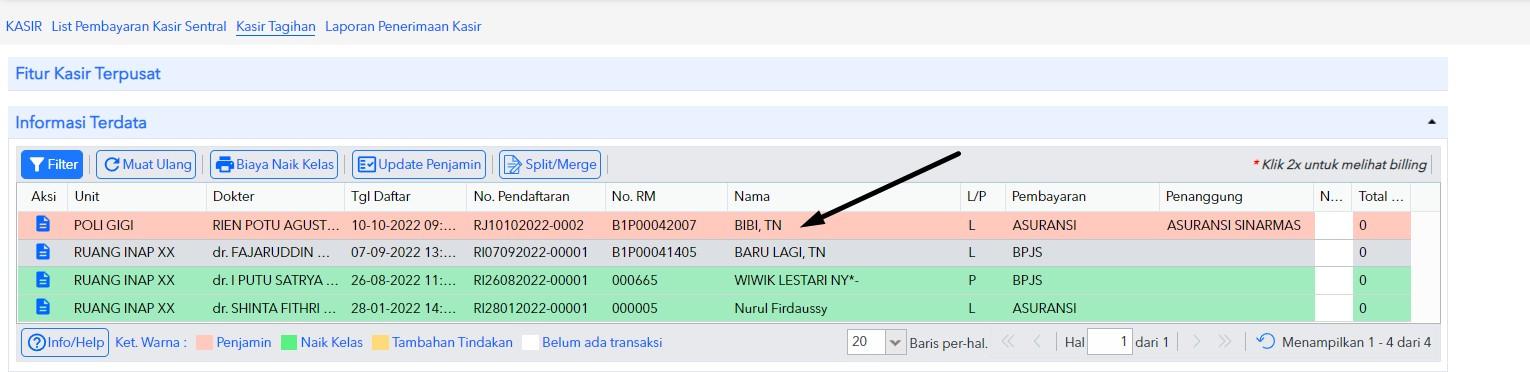Click RM number 000665
Screen dimensions: 1530x372
click(633, 280)
